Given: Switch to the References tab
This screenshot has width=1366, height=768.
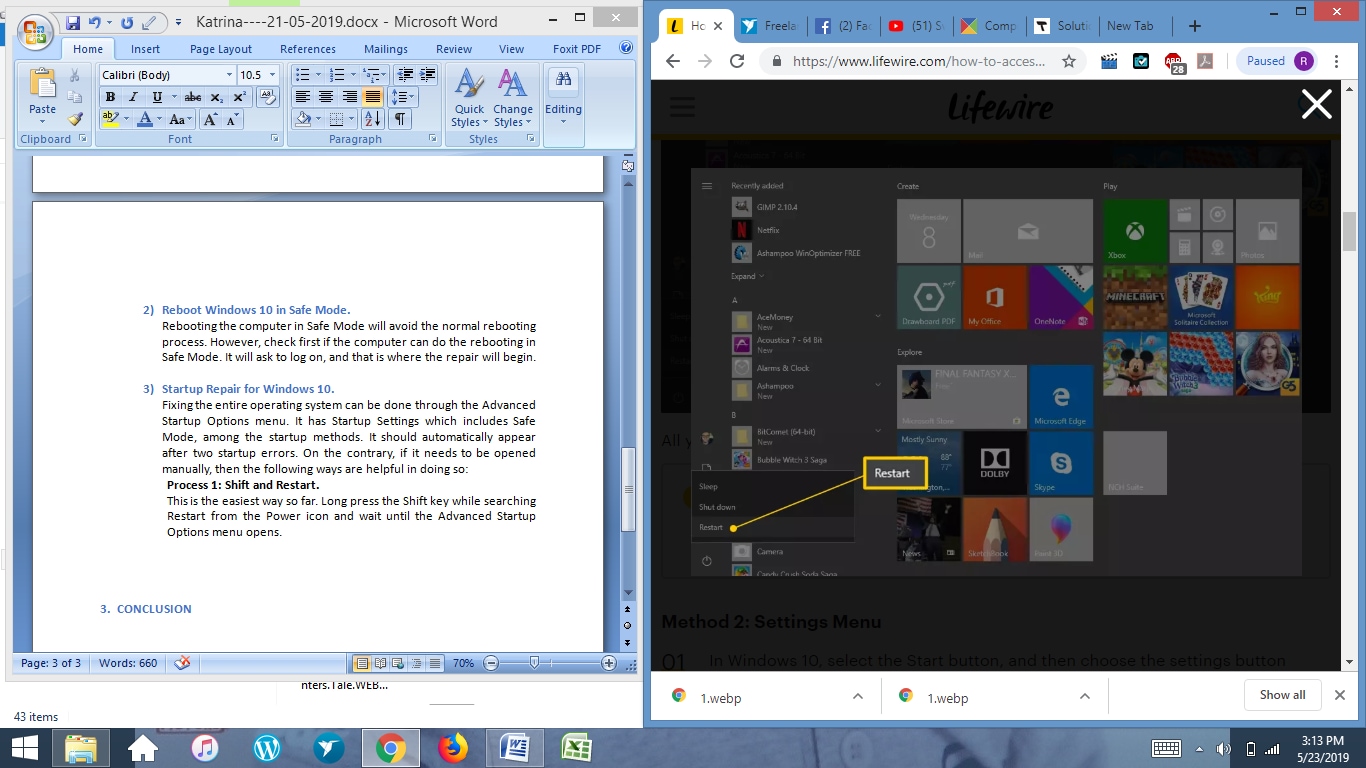Looking at the screenshot, I should (308, 49).
